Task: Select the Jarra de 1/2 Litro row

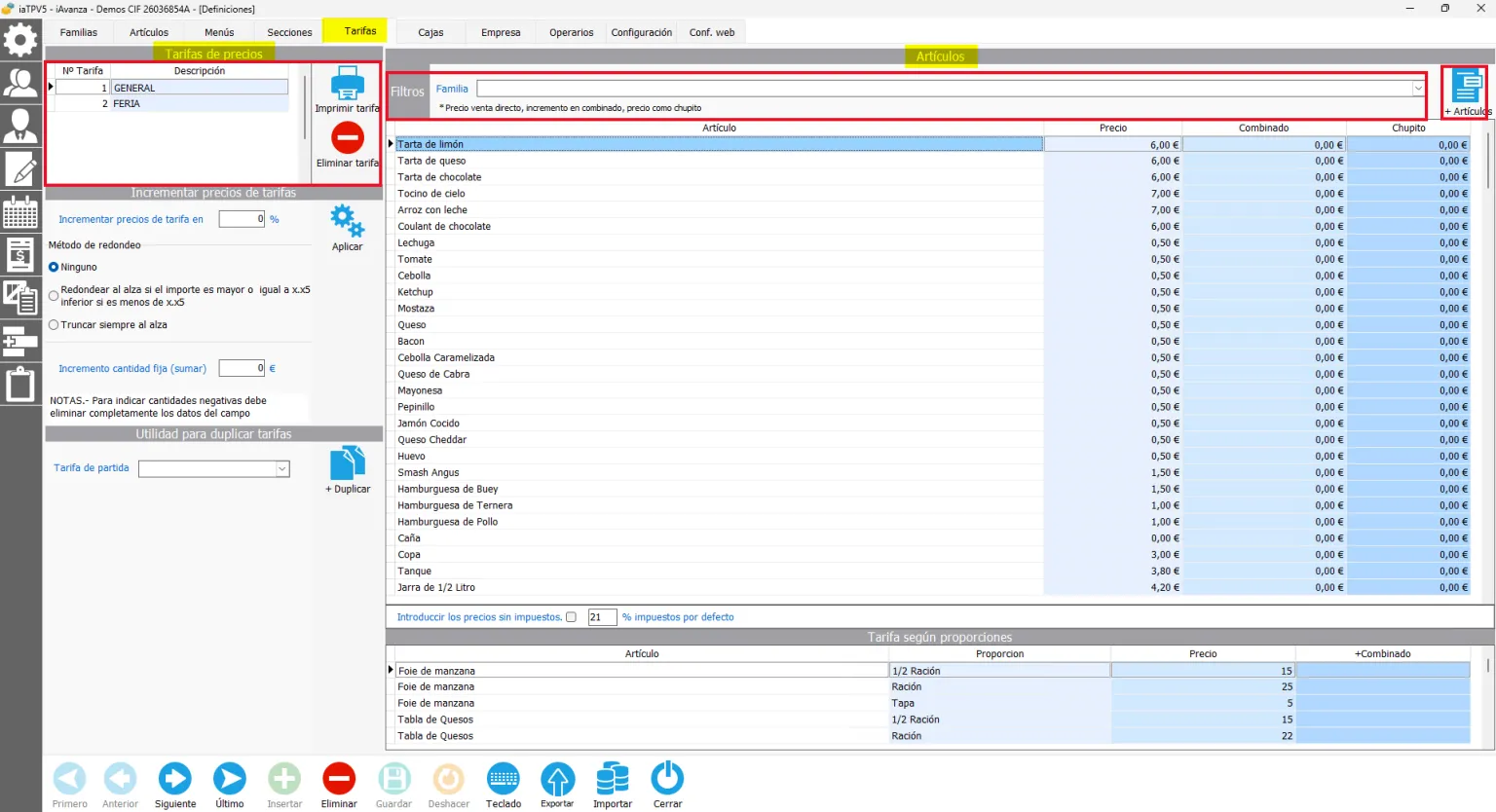Action: click(720, 587)
